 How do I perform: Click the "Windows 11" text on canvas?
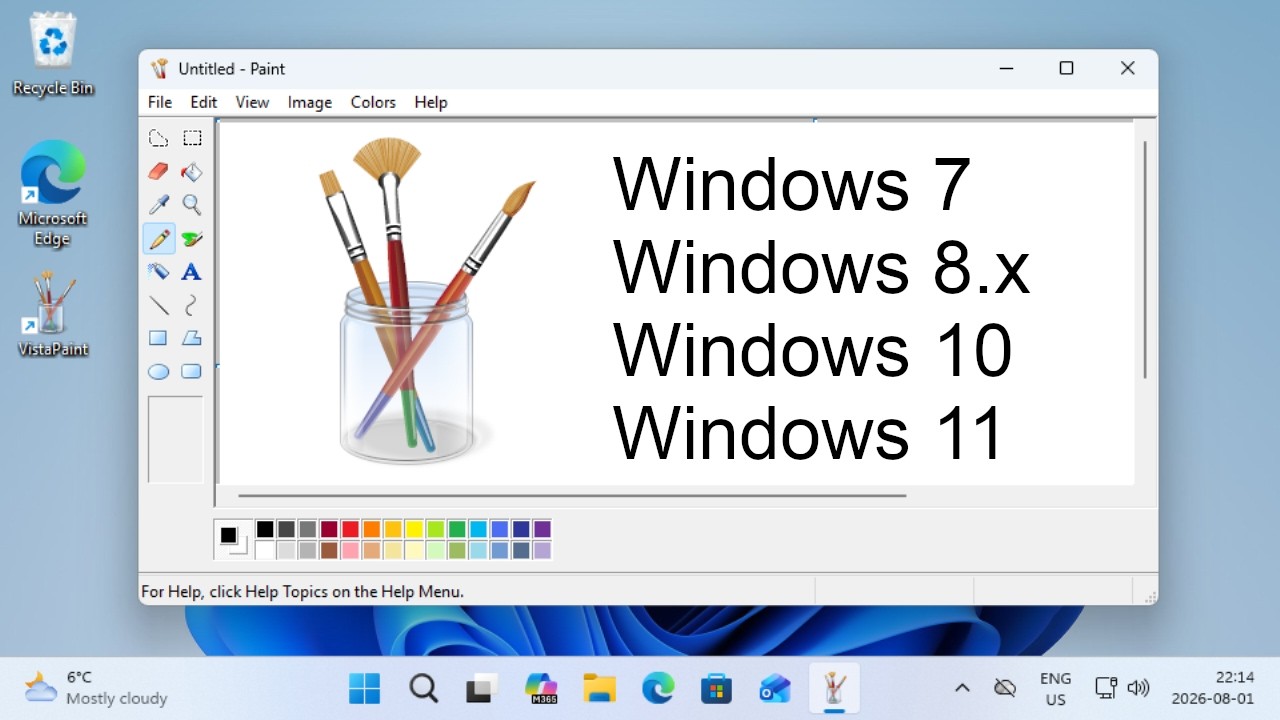[x=809, y=433]
